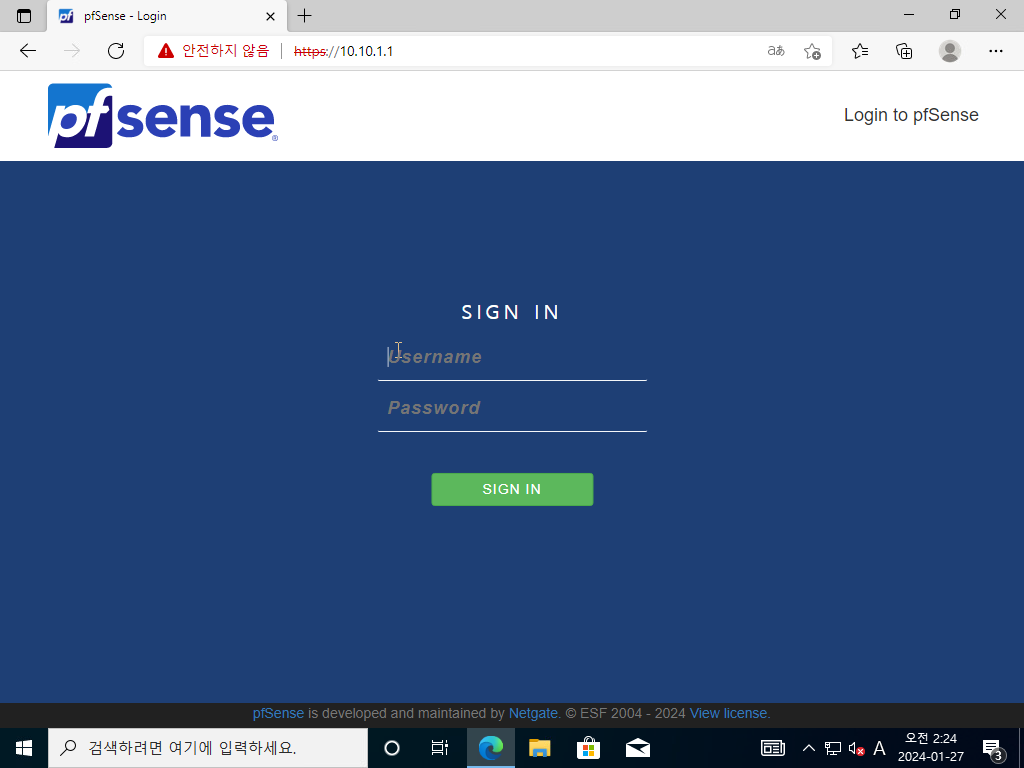Click the green SIGN IN button
Image resolution: width=1024 pixels, height=768 pixels.
(x=512, y=489)
